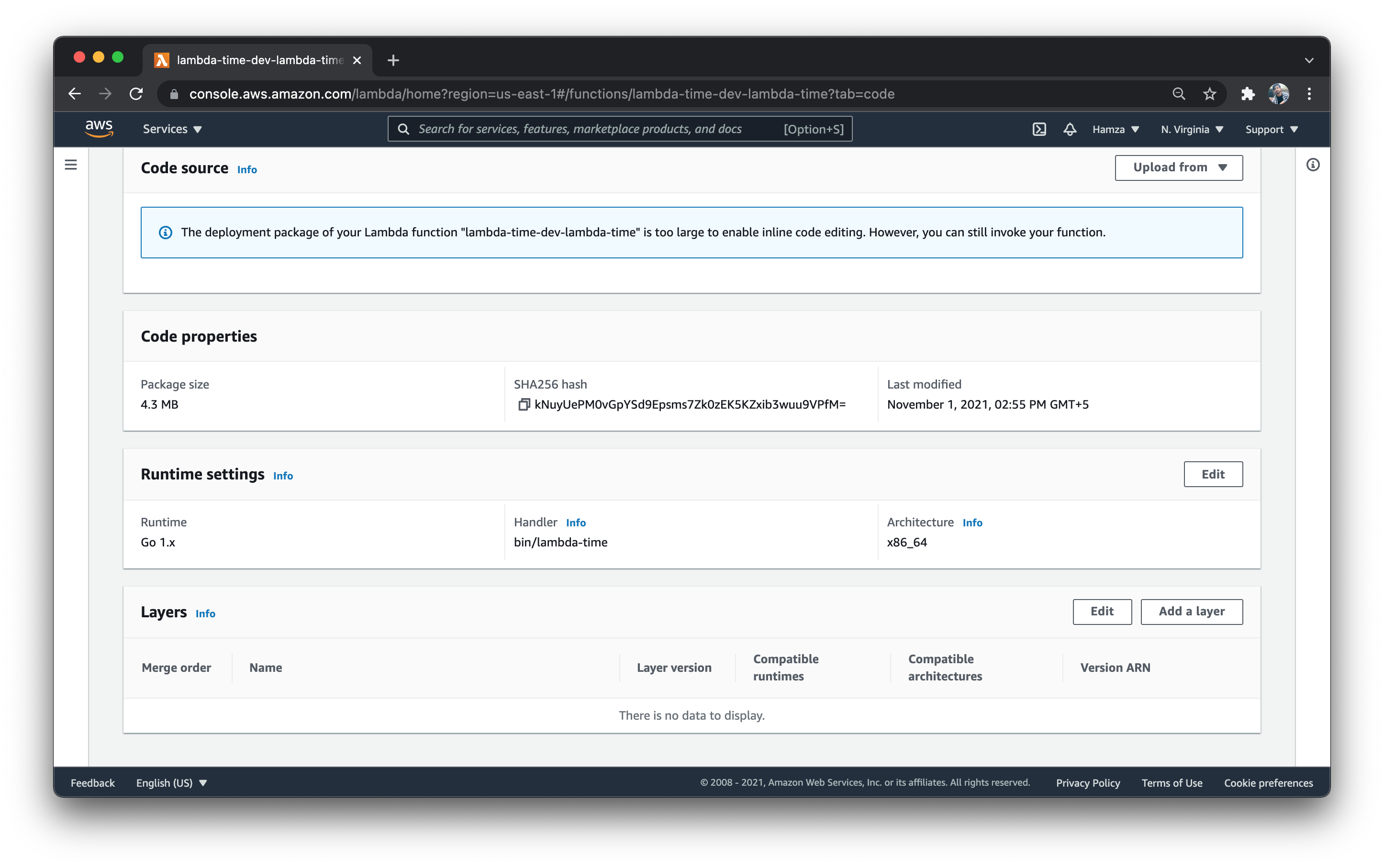Open the Hamza account dropdown
1384x868 pixels.
click(1116, 129)
